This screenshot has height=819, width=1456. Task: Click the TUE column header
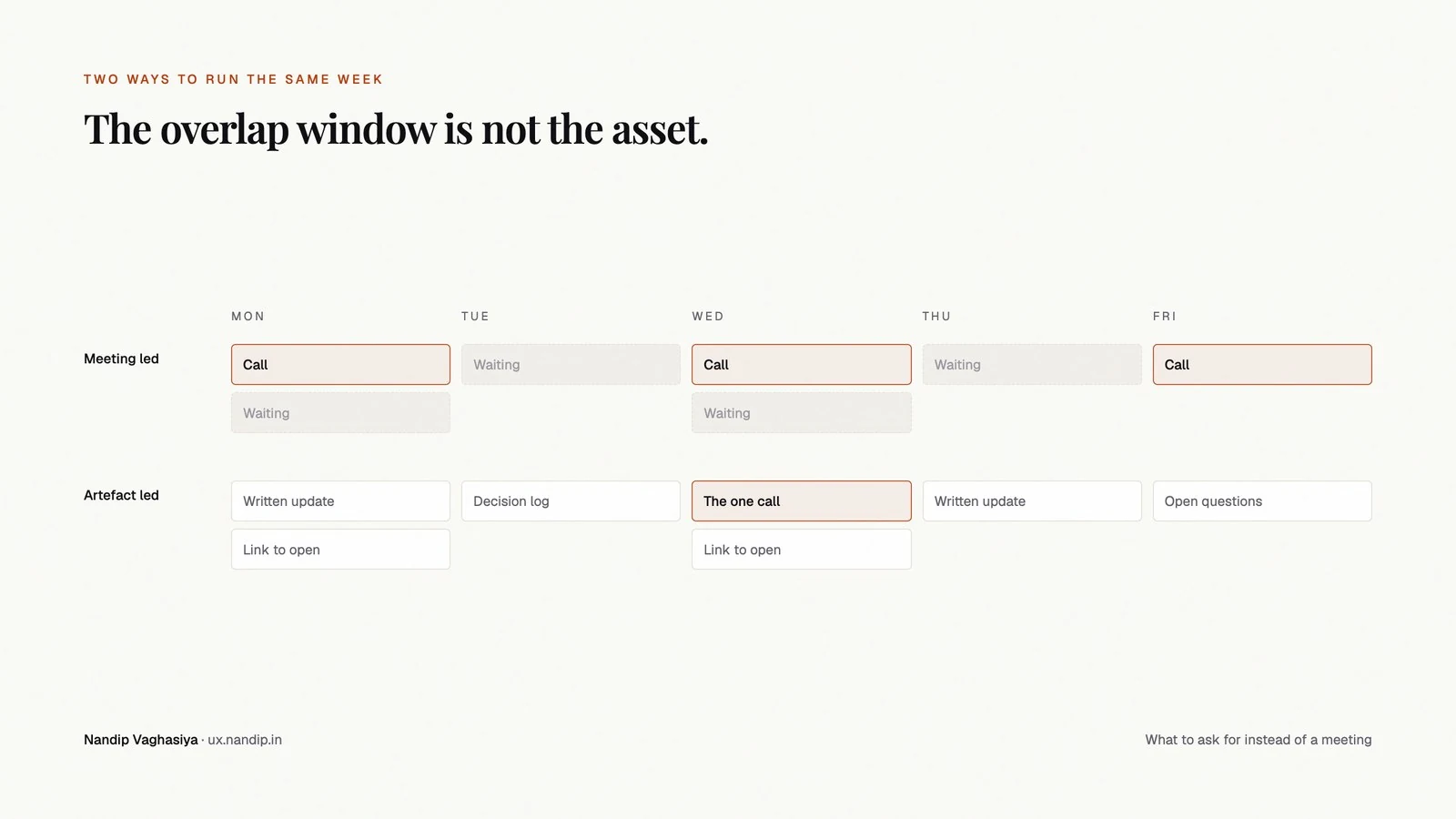click(x=475, y=317)
